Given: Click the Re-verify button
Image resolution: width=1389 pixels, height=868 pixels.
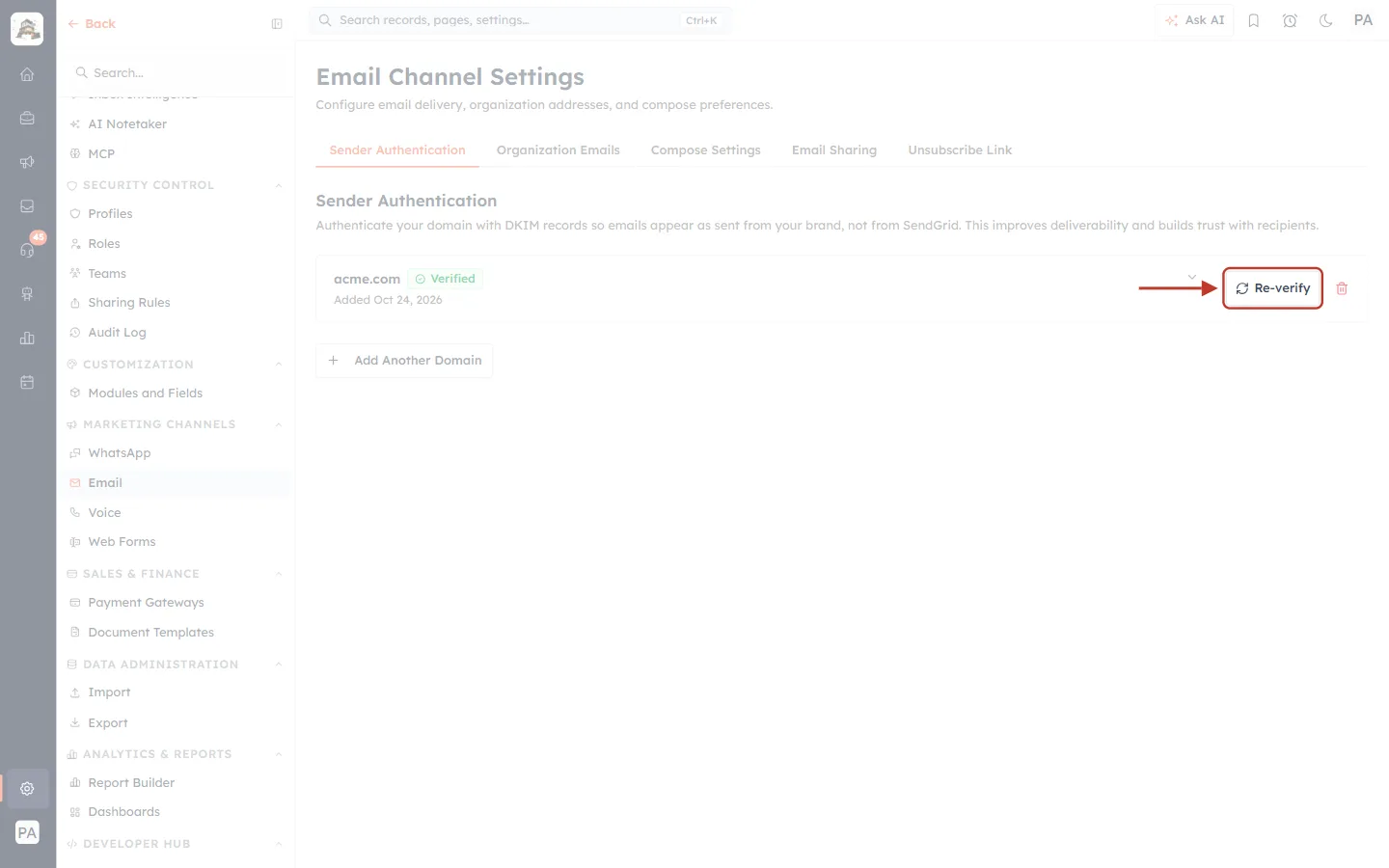Looking at the screenshot, I should [1272, 288].
